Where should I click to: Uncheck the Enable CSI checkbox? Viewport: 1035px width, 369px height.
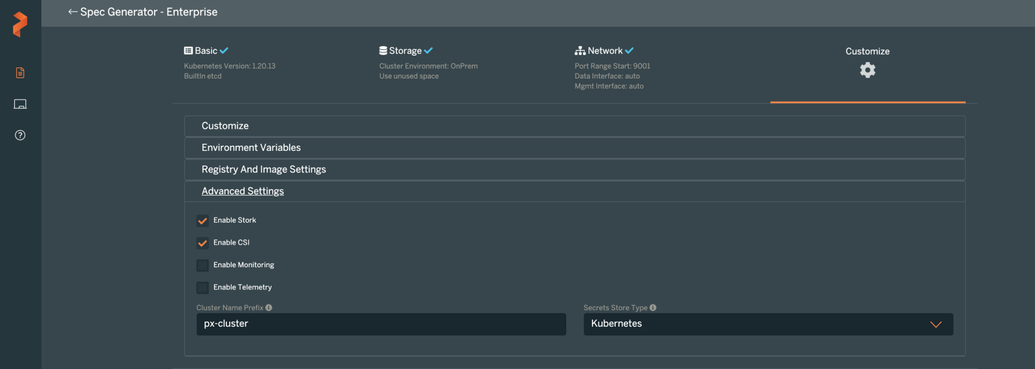(x=203, y=243)
